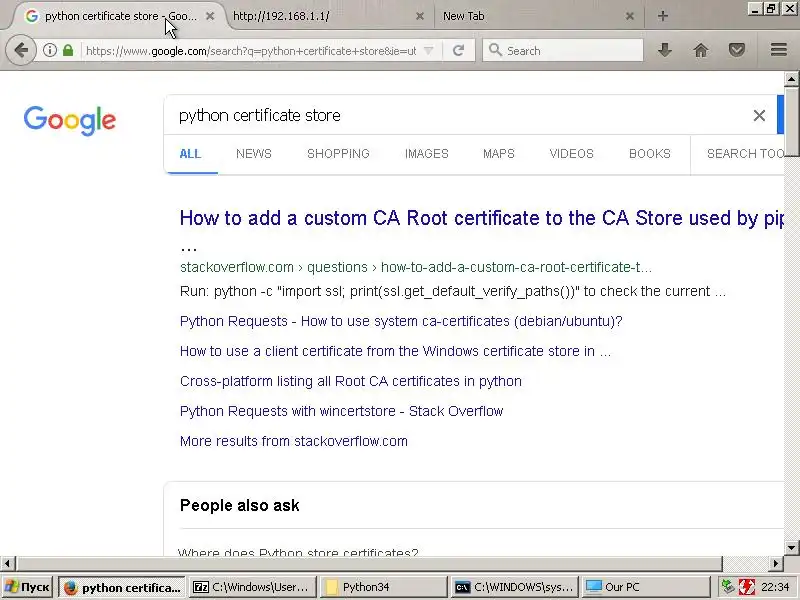Click the Google search query field
This screenshot has width=800, height=600.
pos(459,116)
